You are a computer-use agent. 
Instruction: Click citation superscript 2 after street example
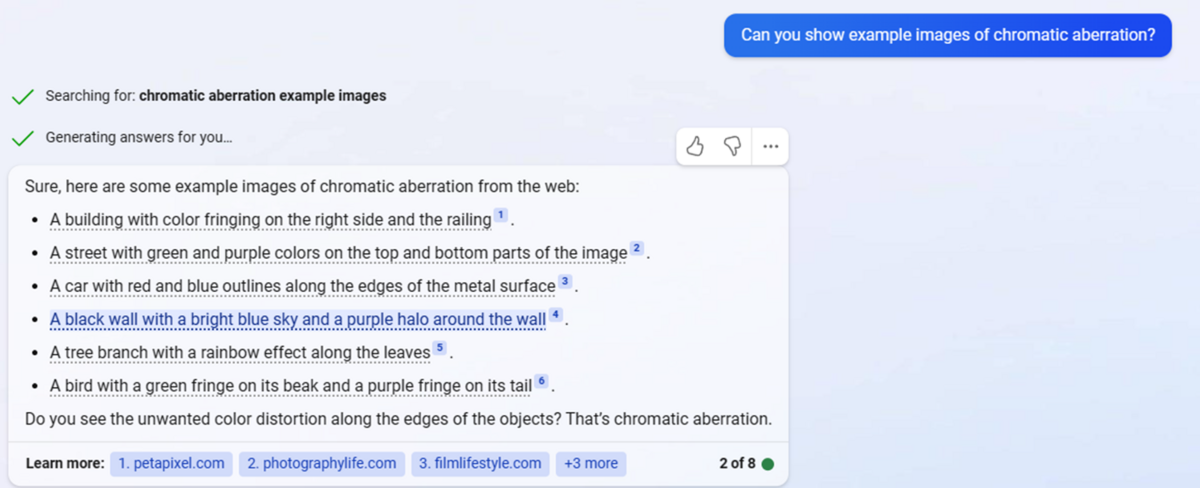click(x=637, y=249)
